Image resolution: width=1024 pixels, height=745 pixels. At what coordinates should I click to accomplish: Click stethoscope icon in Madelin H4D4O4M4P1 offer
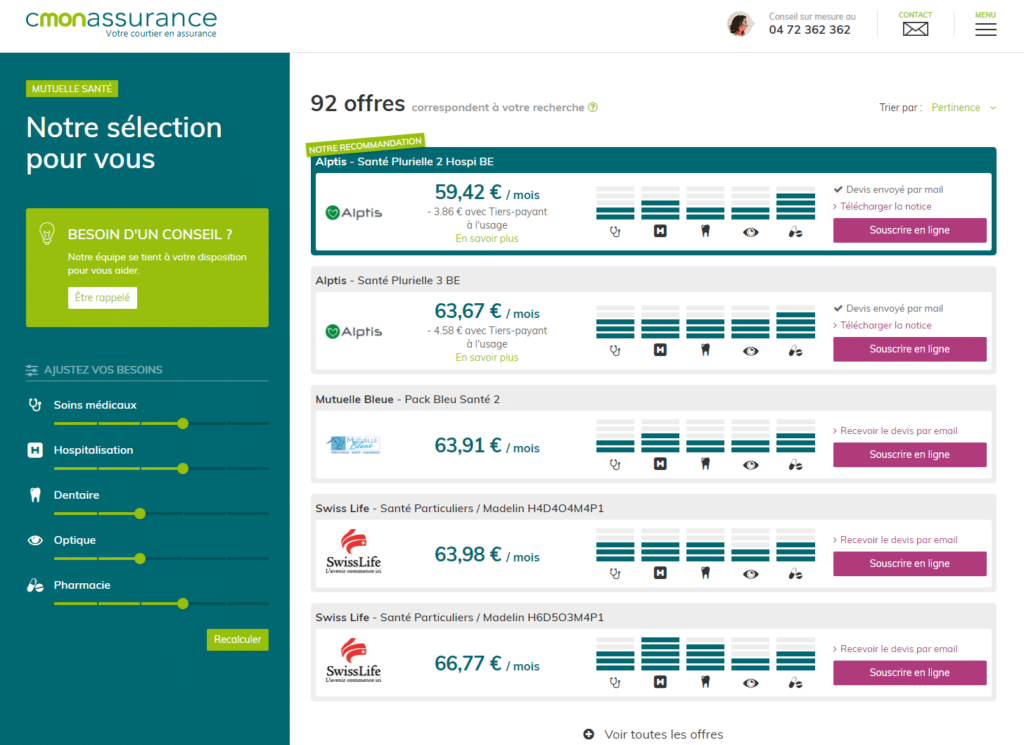tap(615, 573)
